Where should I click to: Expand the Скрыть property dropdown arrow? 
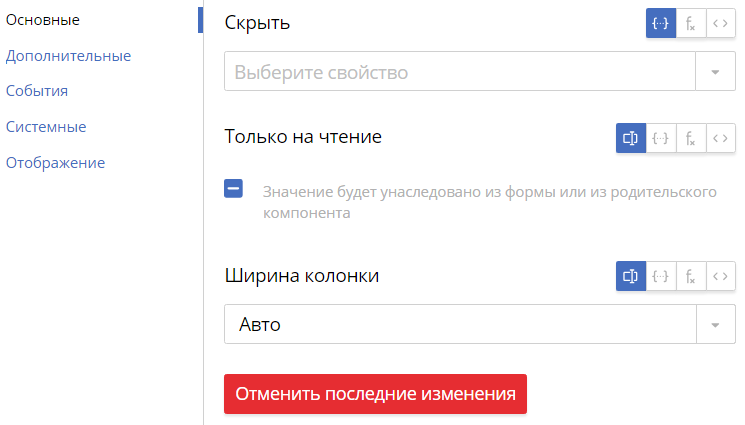pos(715,72)
